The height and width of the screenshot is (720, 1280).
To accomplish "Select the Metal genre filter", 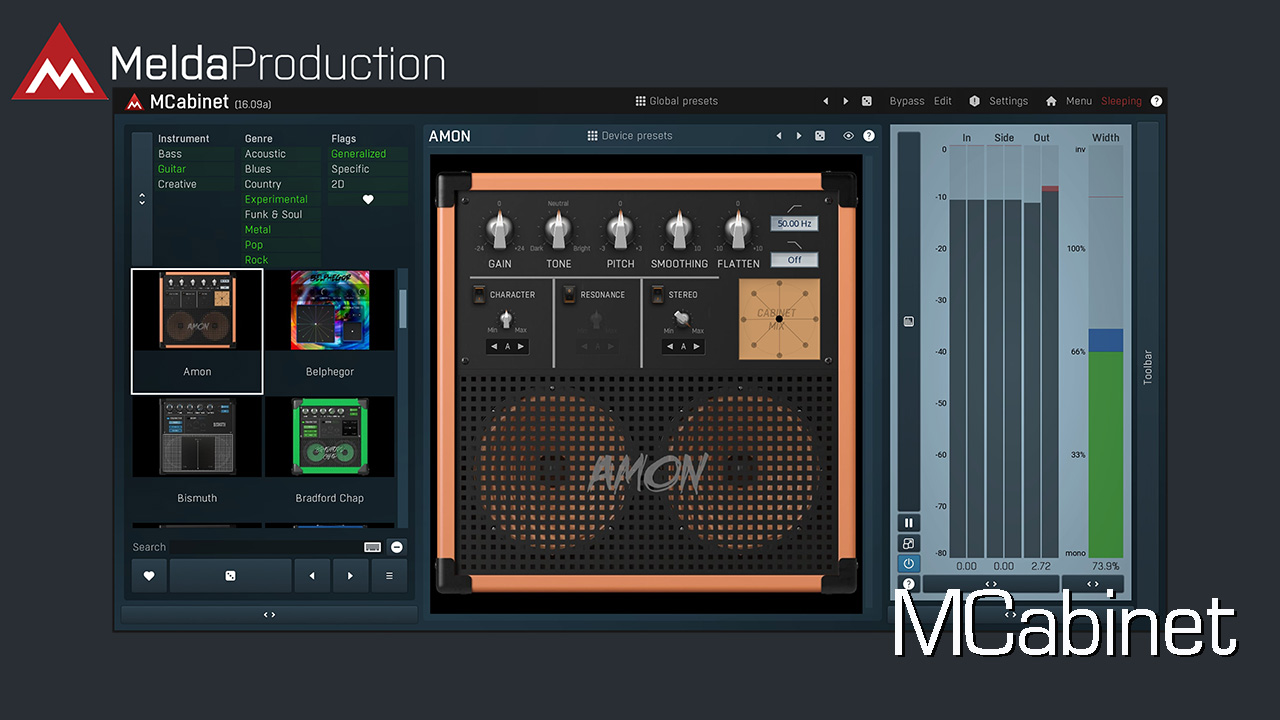I will coord(258,230).
